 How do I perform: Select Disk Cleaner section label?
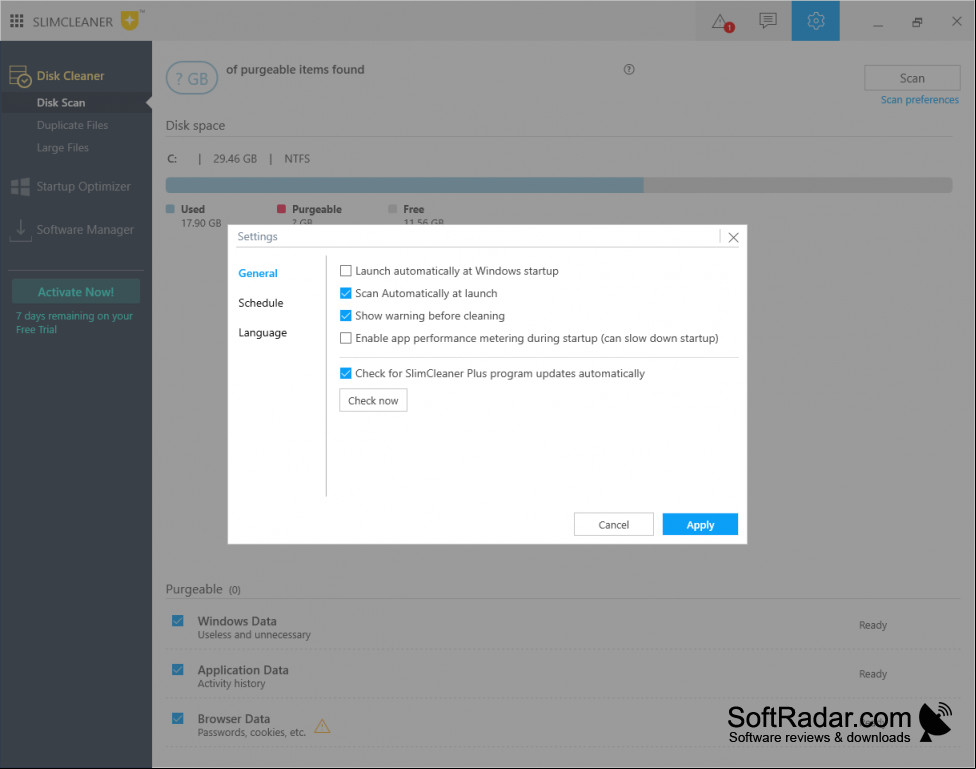[70, 76]
